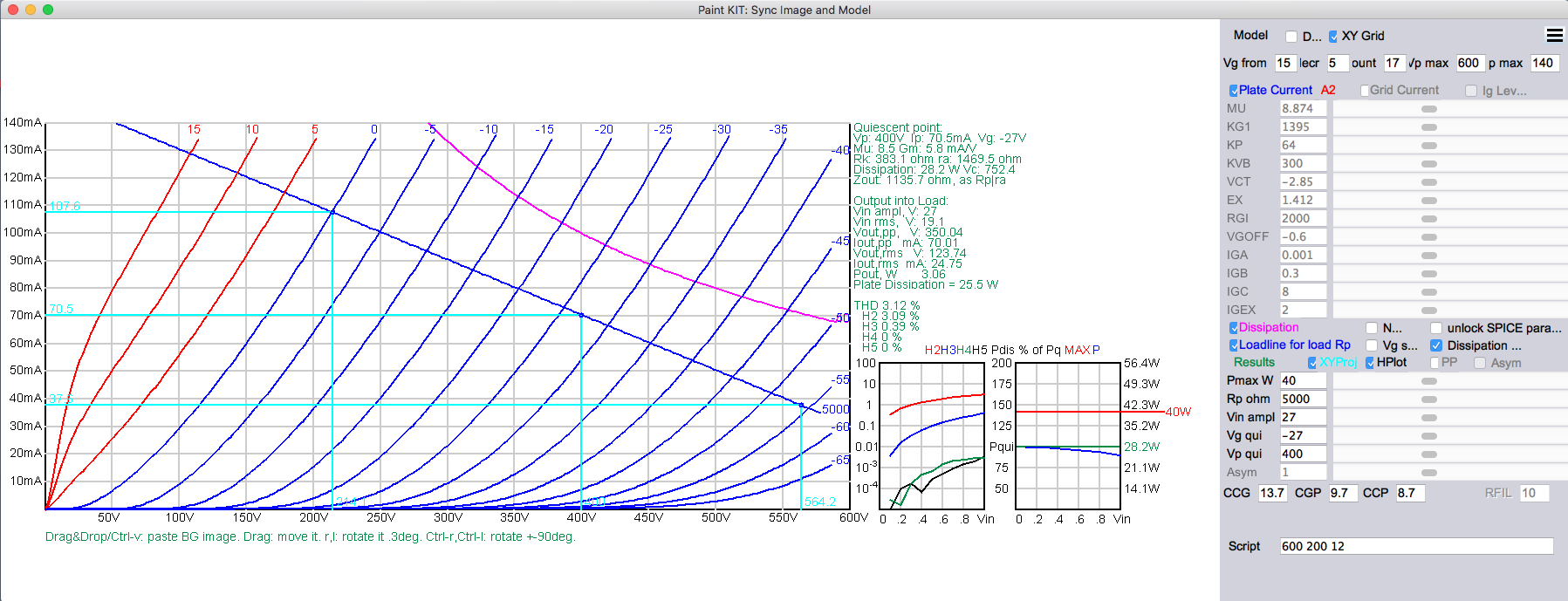The height and width of the screenshot is (601, 1568).
Task: Click the Rp ohm slider handle
Action: coord(1429,400)
